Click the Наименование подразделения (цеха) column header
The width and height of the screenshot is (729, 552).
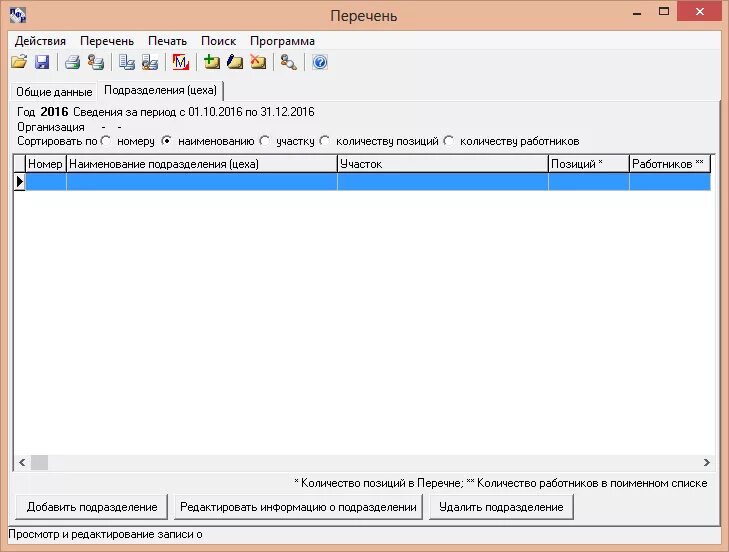pos(202,164)
